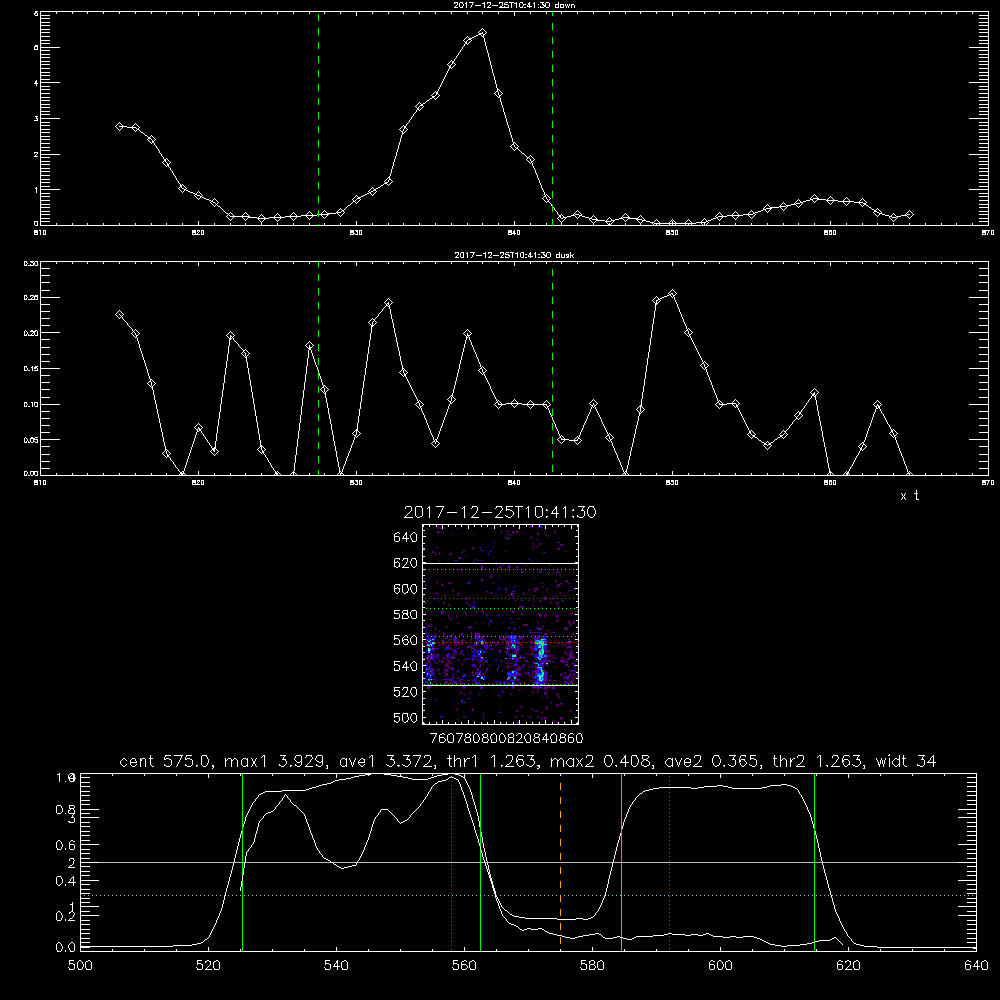Click the 'widt 34' statistic
Image resolution: width=1000 pixels, height=1000 pixels.
click(906, 761)
